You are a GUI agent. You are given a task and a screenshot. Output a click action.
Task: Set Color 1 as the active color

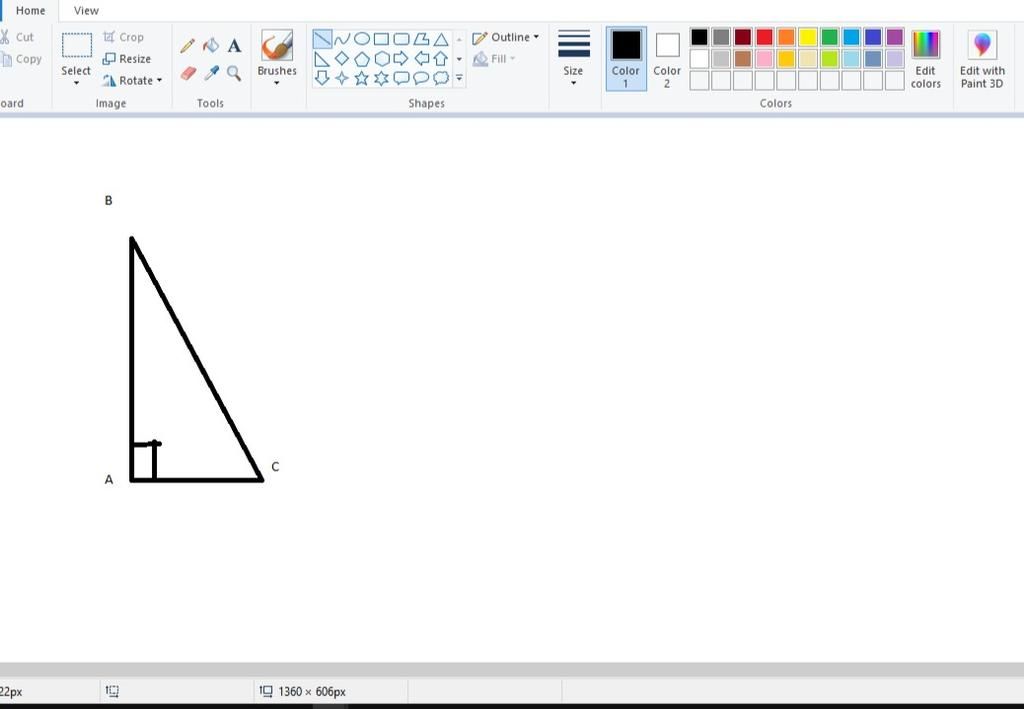[626, 58]
